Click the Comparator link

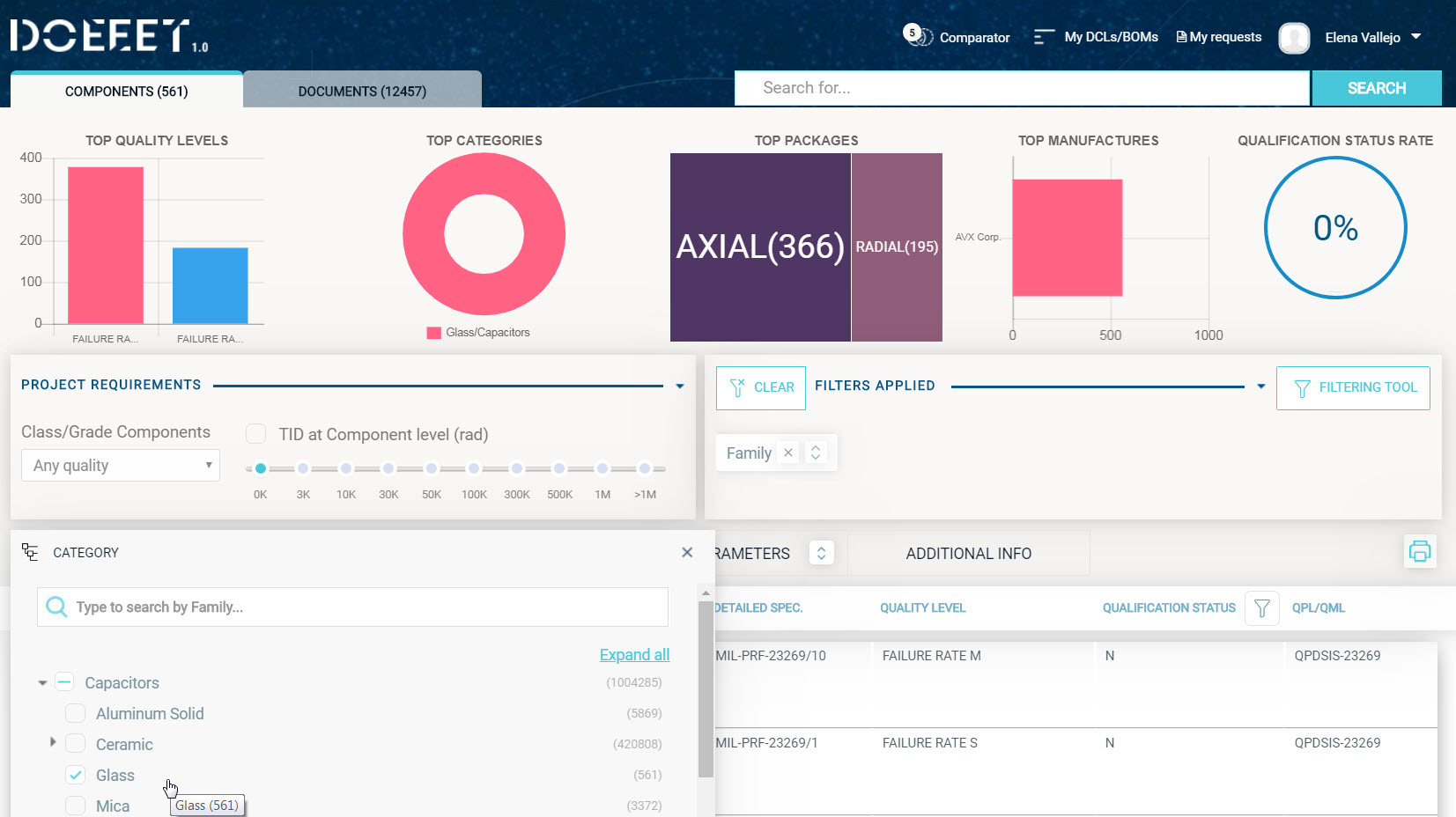pos(974,38)
